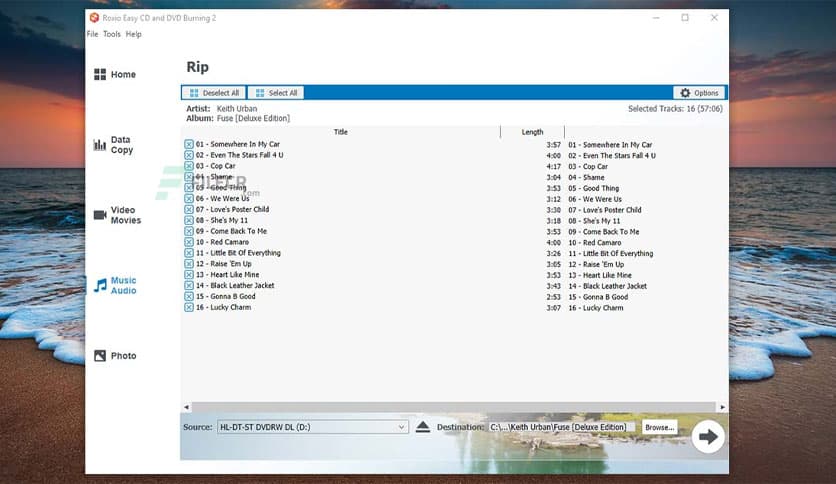This screenshot has width=836, height=484.
Task: Click the 3:57 length of track 01
Action: point(553,144)
